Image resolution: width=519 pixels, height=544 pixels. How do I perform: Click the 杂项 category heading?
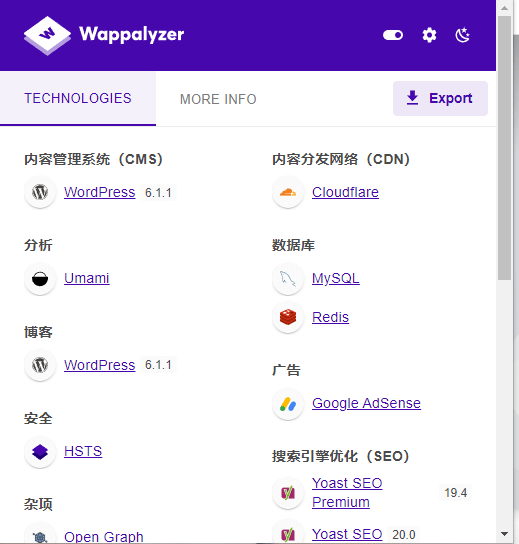click(x=38, y=504)
